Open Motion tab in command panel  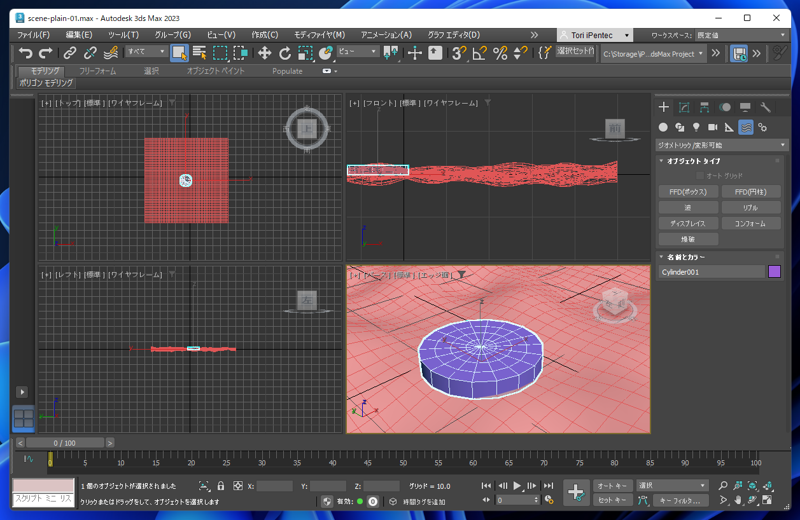(724, 107)
